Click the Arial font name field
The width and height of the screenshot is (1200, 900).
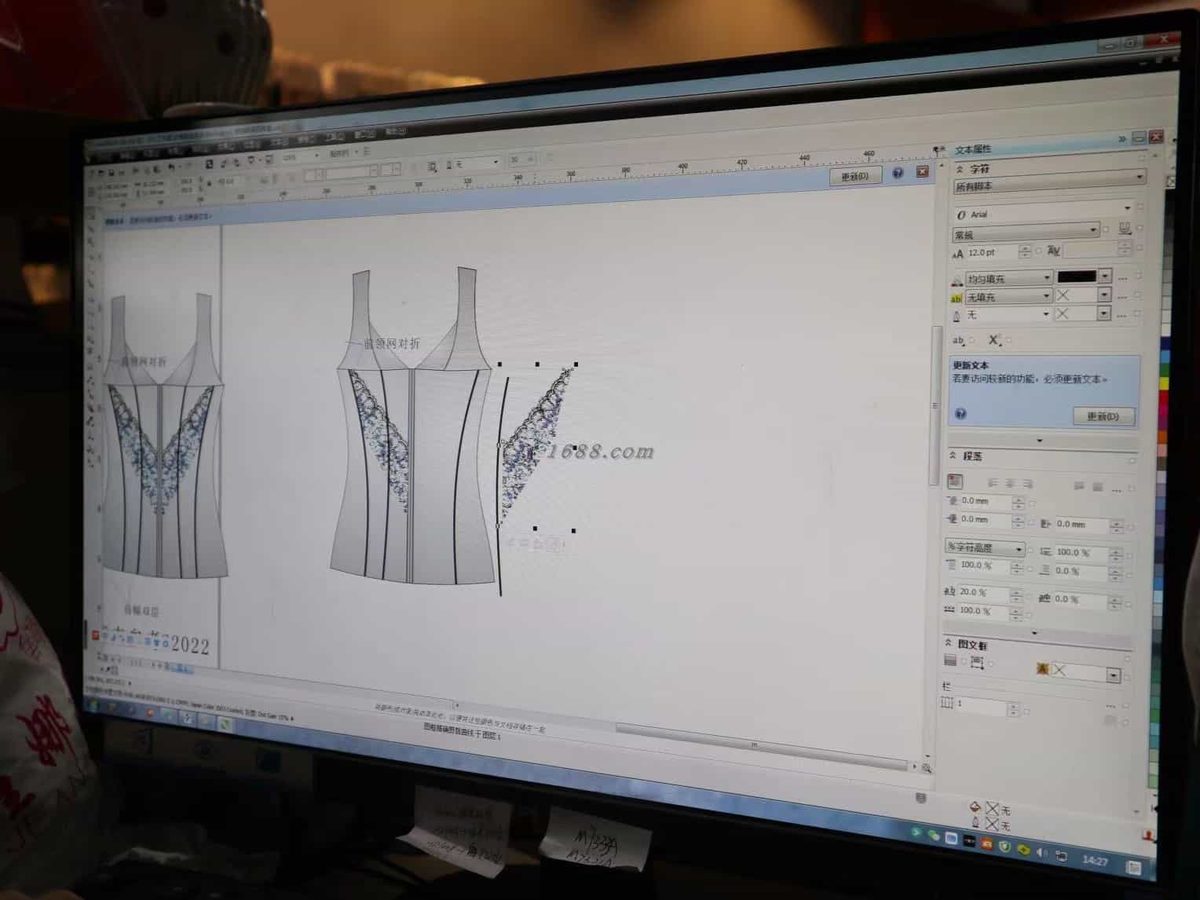1045,213
